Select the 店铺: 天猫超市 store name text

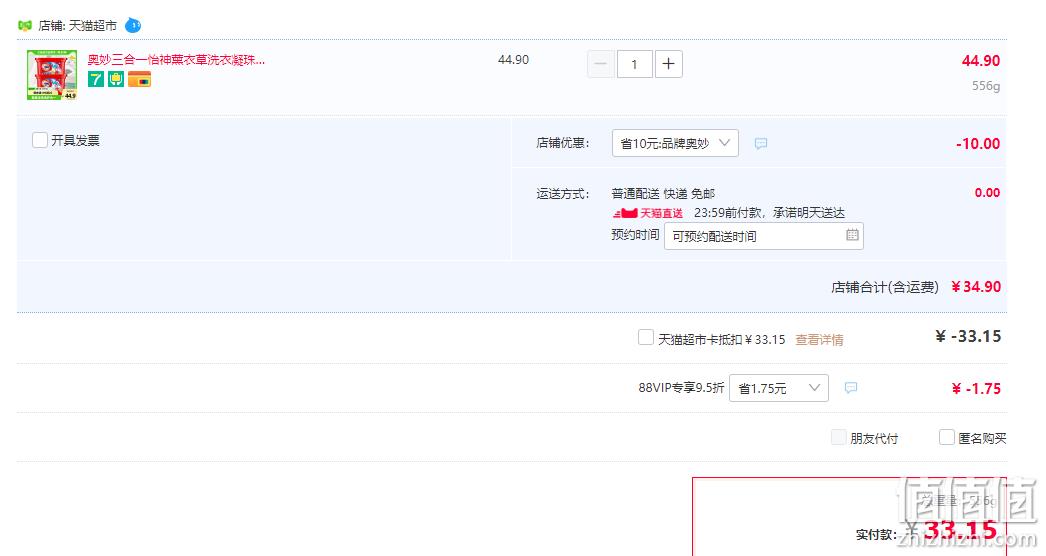pyautogui.click(x=77, y=25)
